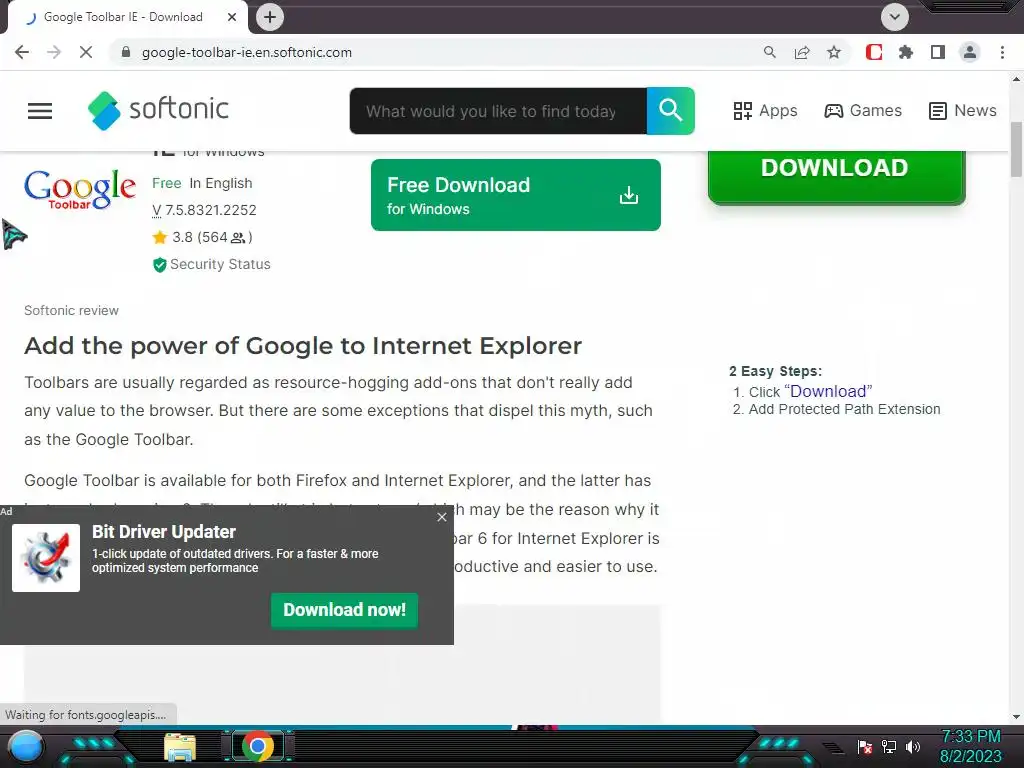Click the "Download" link in 2 Easy Steps
Image resolution: width=1024 pixels, height=768 pixels.
[828, 391]
